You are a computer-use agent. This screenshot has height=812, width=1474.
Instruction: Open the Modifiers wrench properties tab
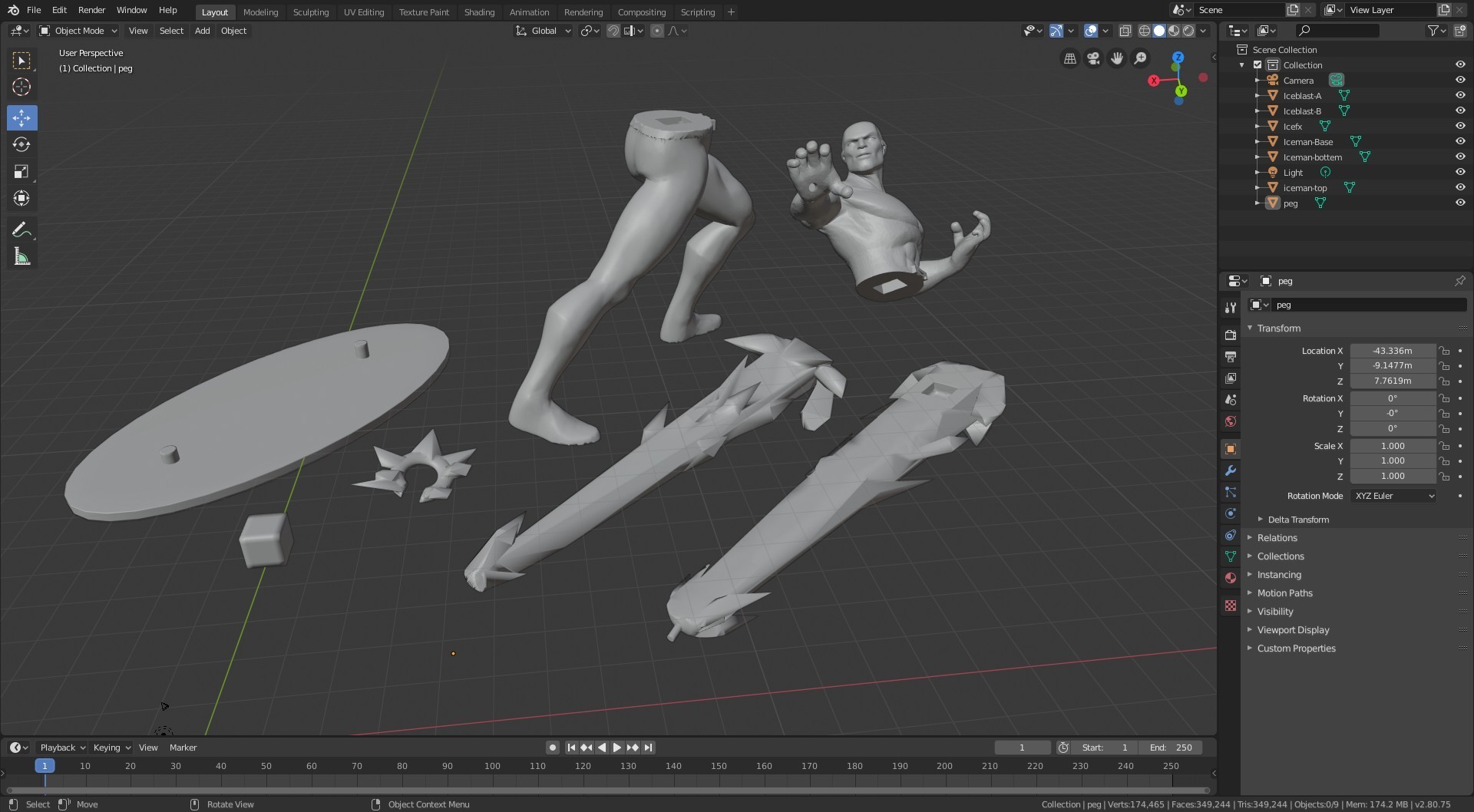point(1231,470)
